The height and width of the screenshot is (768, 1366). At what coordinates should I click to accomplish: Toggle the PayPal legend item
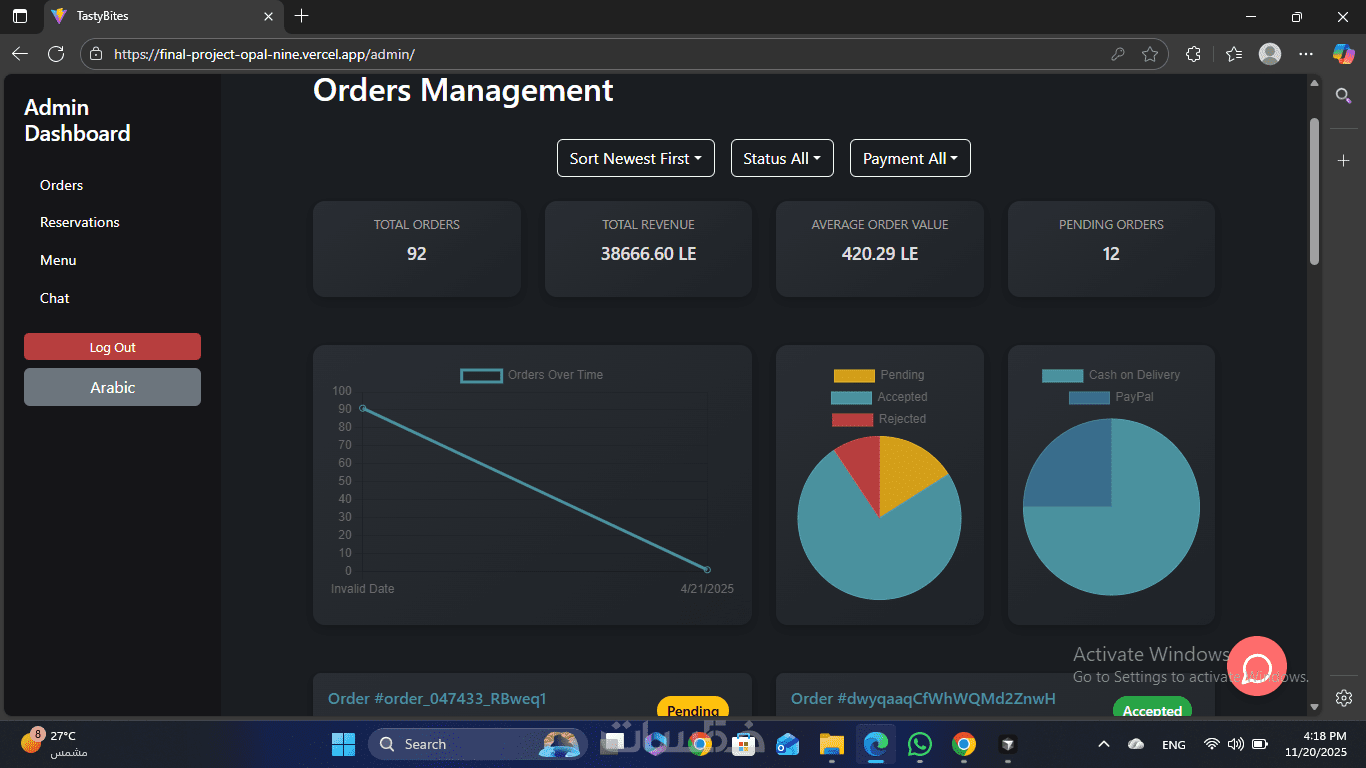(1111, 397)
